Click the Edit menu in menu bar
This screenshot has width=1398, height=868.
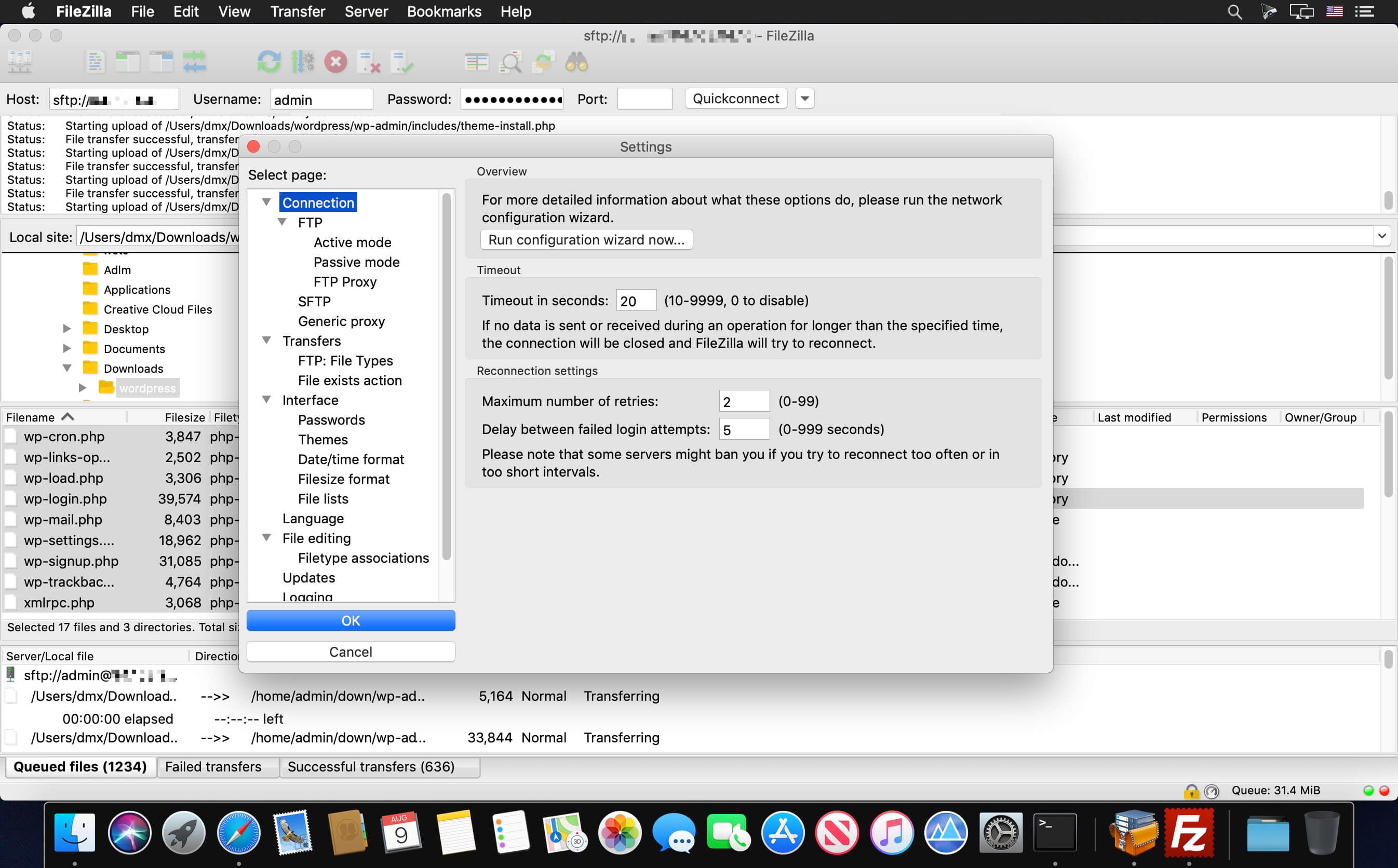coord(183,11)
